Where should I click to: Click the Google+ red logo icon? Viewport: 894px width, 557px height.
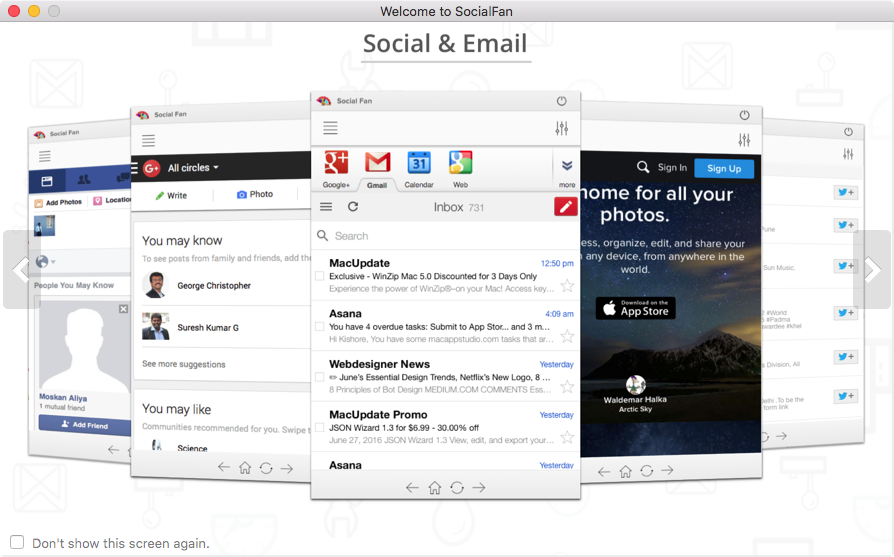coord(151,168)
